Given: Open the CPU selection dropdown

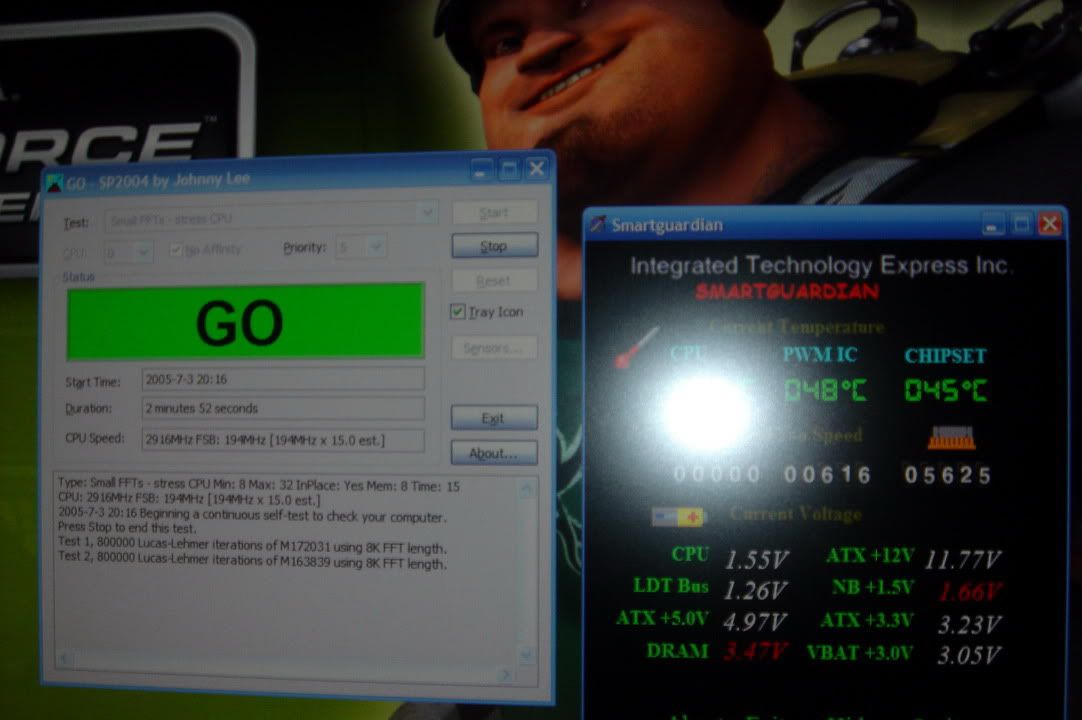Looking at the screenshot, I should click(143, 252).
